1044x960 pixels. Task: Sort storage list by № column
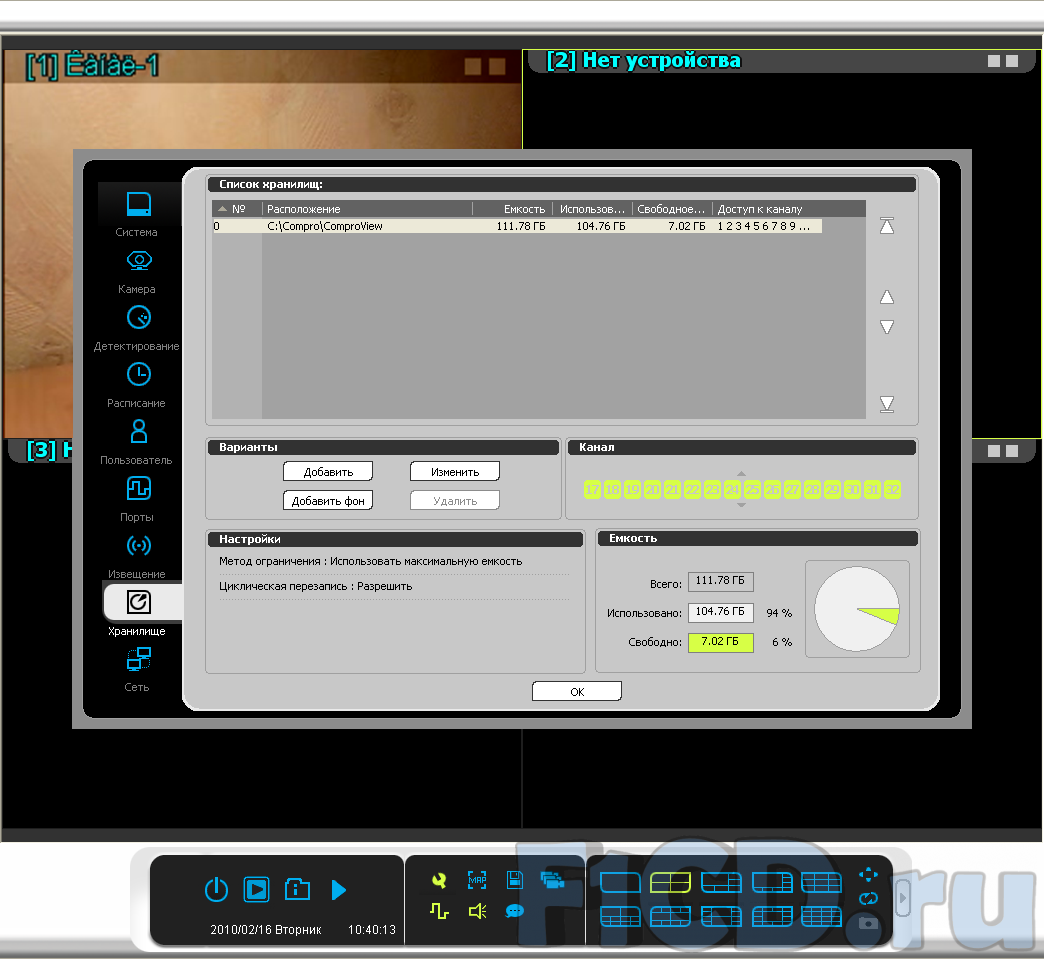[238, 209]
